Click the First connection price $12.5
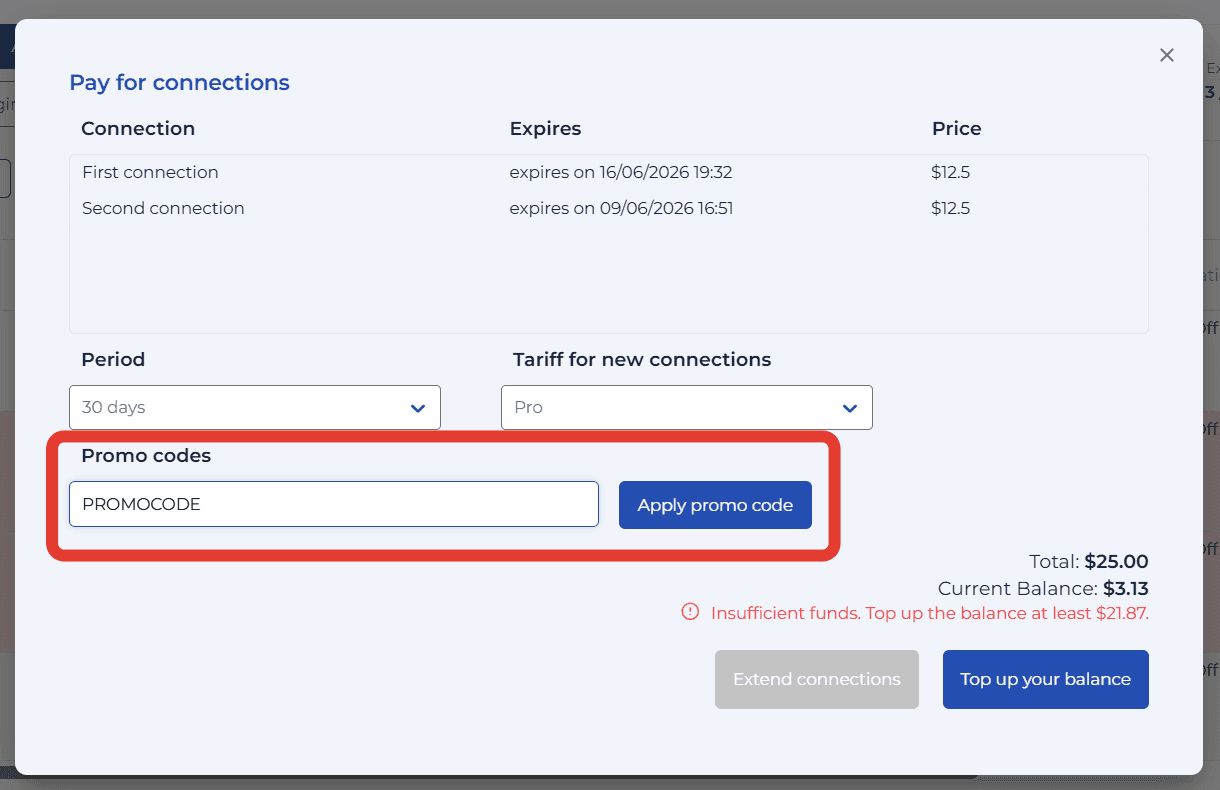The image size is (1220, 790). tap(950, 172)
